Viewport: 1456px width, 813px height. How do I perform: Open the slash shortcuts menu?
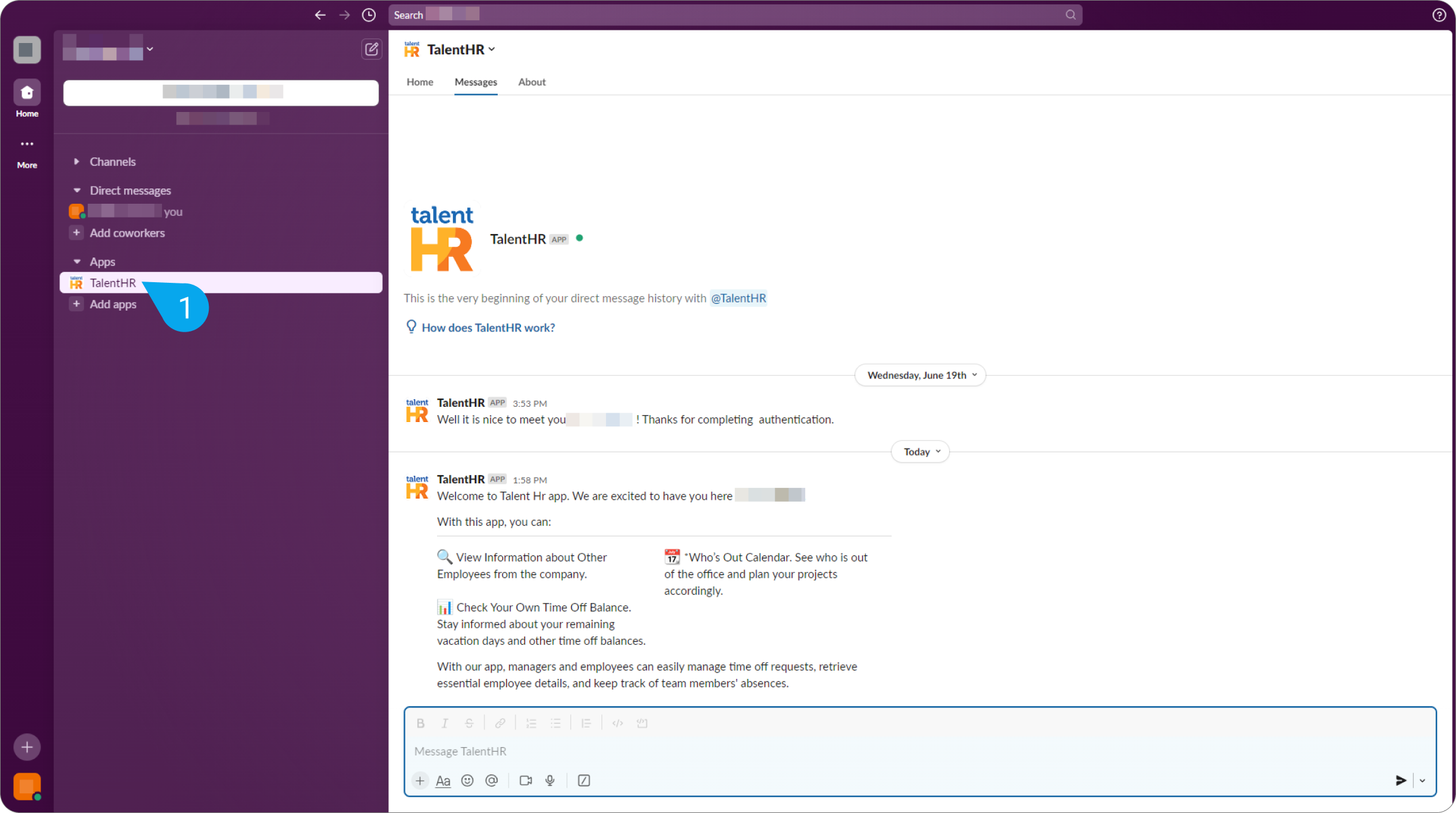coord(584,781)
